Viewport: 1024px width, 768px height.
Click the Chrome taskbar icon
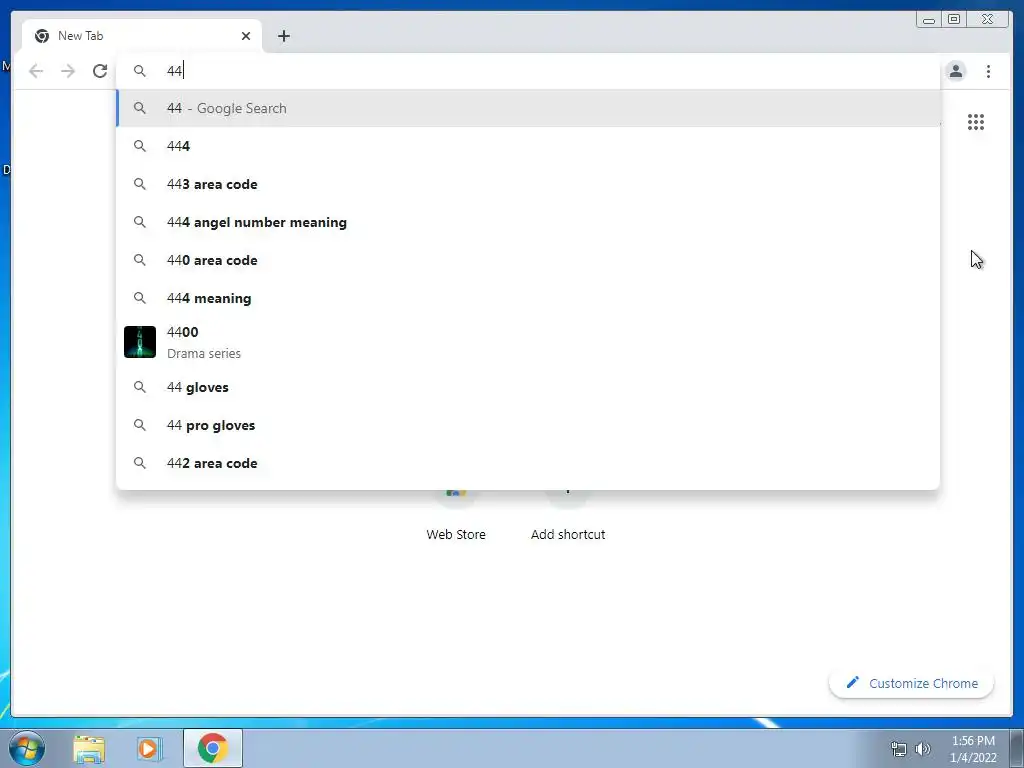pos(213,748)
